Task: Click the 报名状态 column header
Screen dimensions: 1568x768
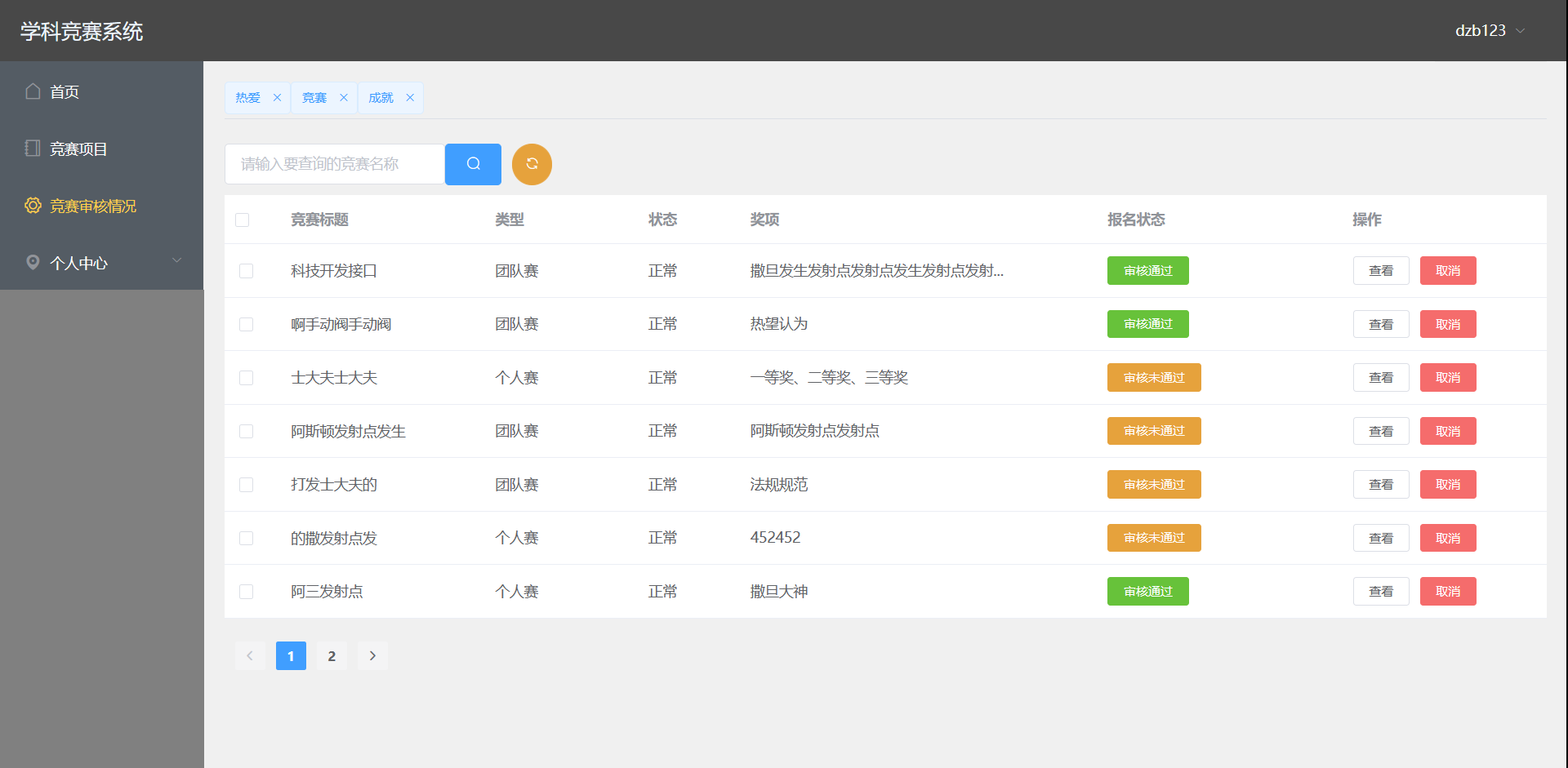Action: 1136,220
